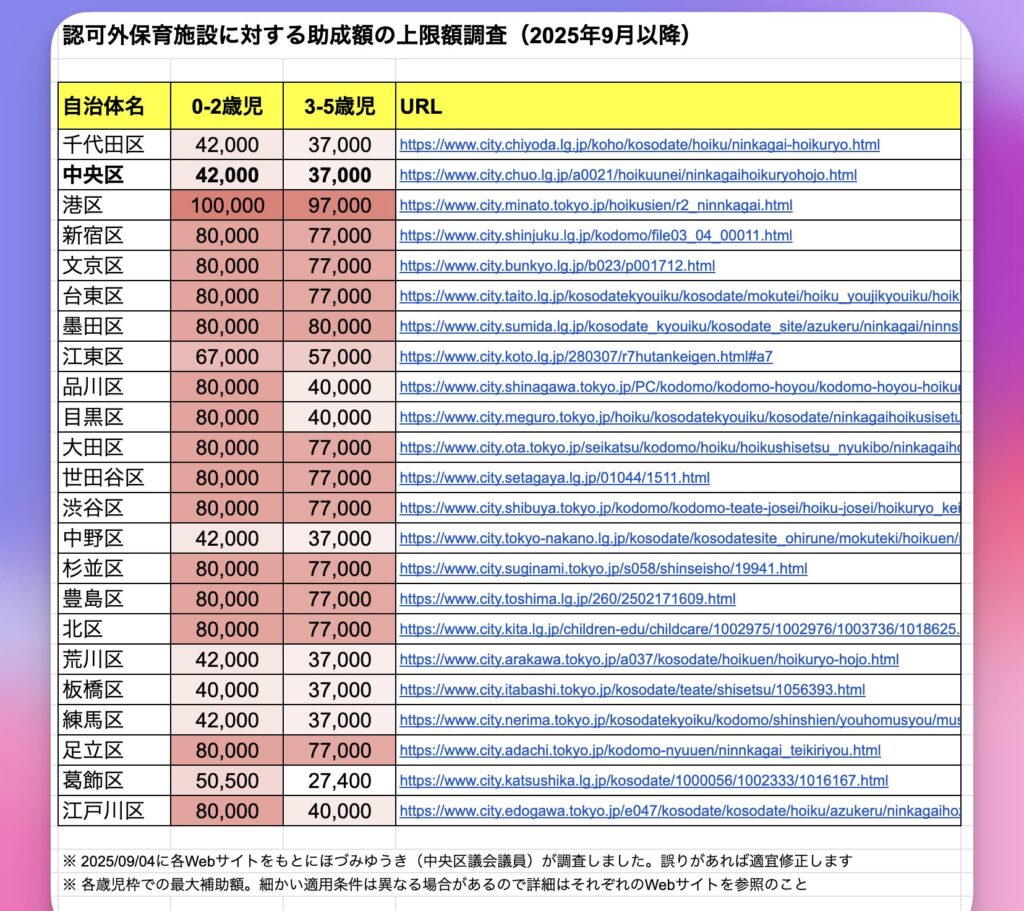Screen dimensions: 1024x911
Task: Open the city.nerima.tokyo.jp kosodatekyoiku link
Action: click(x=679, y=720)
